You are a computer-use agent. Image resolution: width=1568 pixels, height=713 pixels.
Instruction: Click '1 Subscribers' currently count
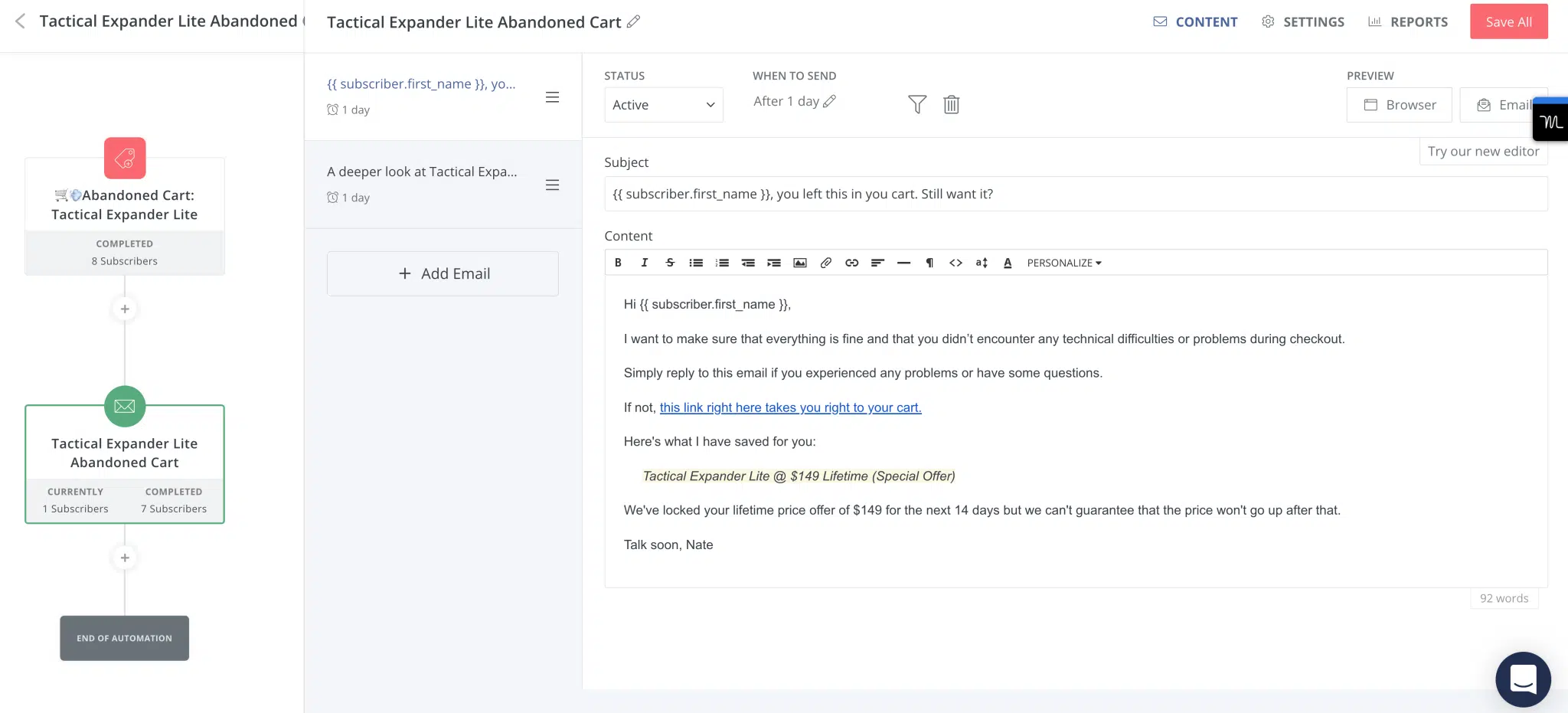[75, 509]
